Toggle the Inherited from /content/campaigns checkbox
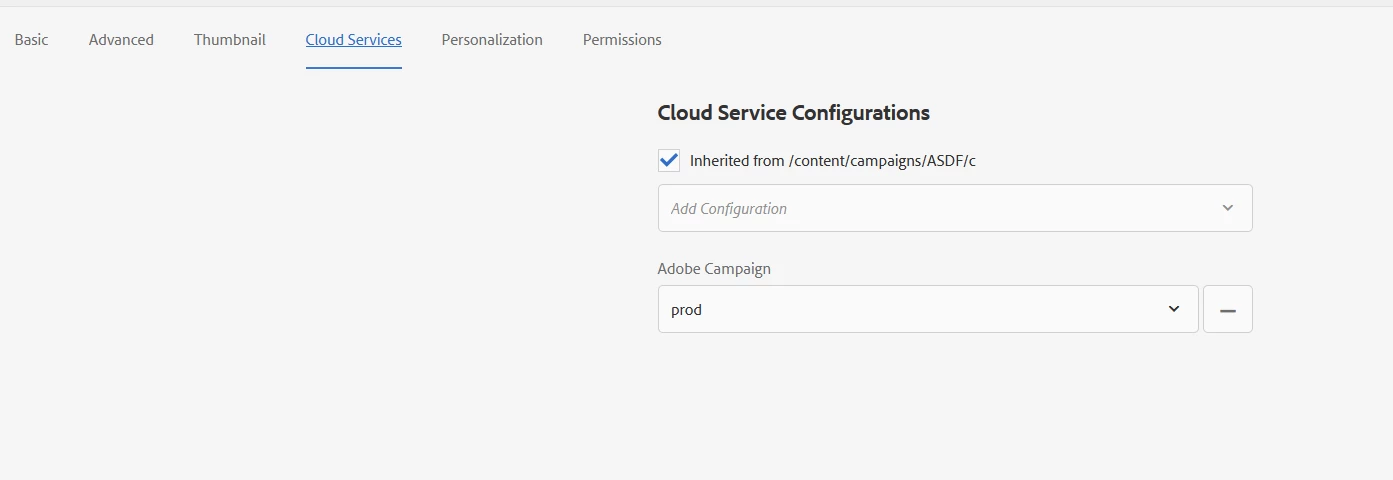 [669, 160]
